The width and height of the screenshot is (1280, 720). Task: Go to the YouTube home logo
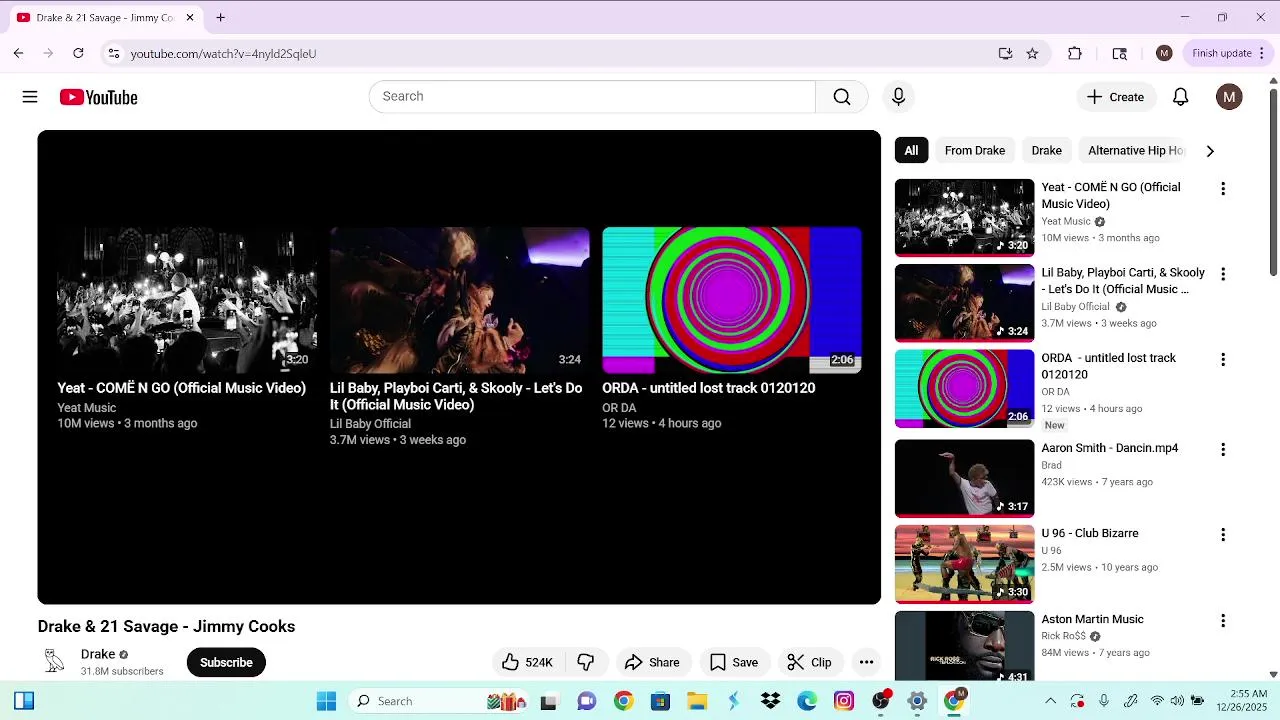tap(98, 97)
